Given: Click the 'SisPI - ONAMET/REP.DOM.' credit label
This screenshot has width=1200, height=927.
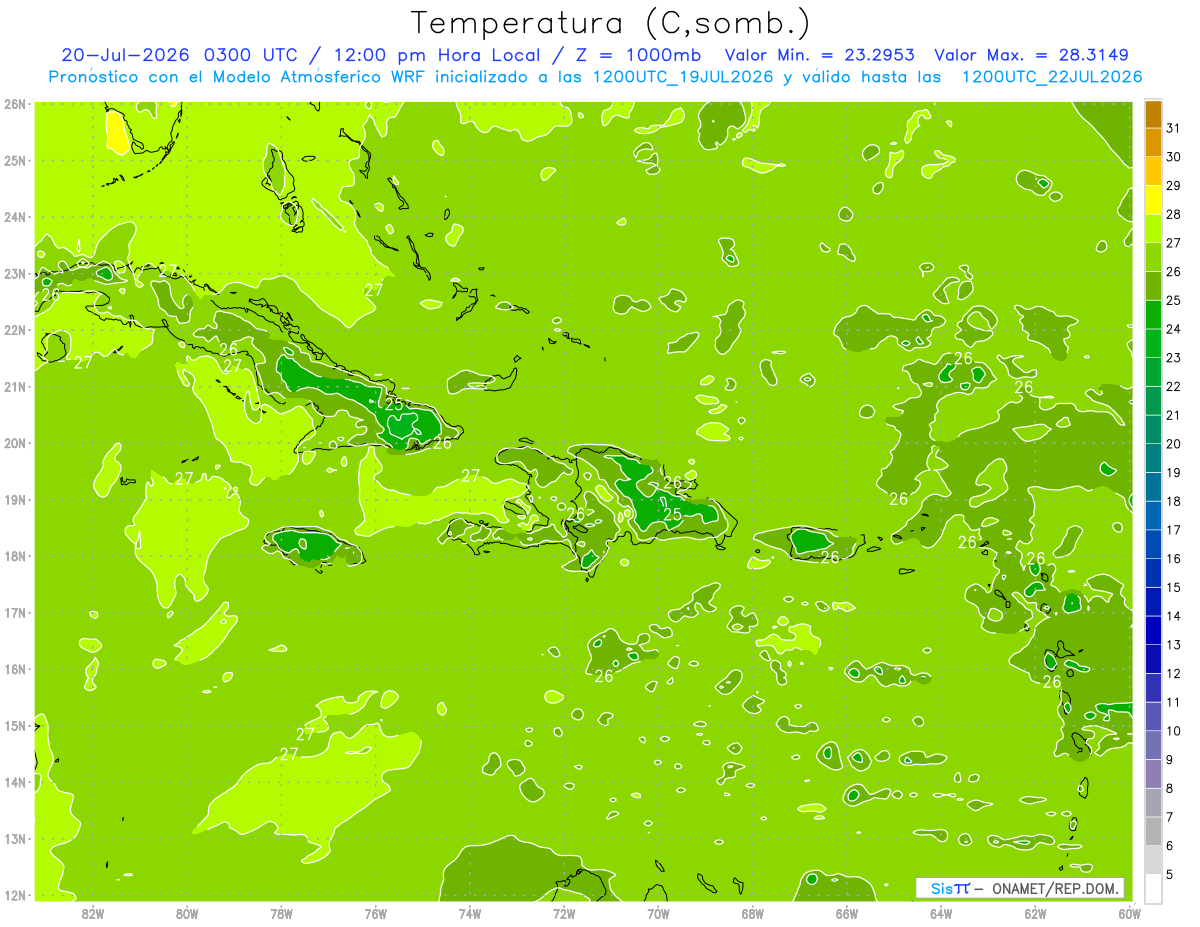Looking at the screenshot, I should tap(1021, 888).
